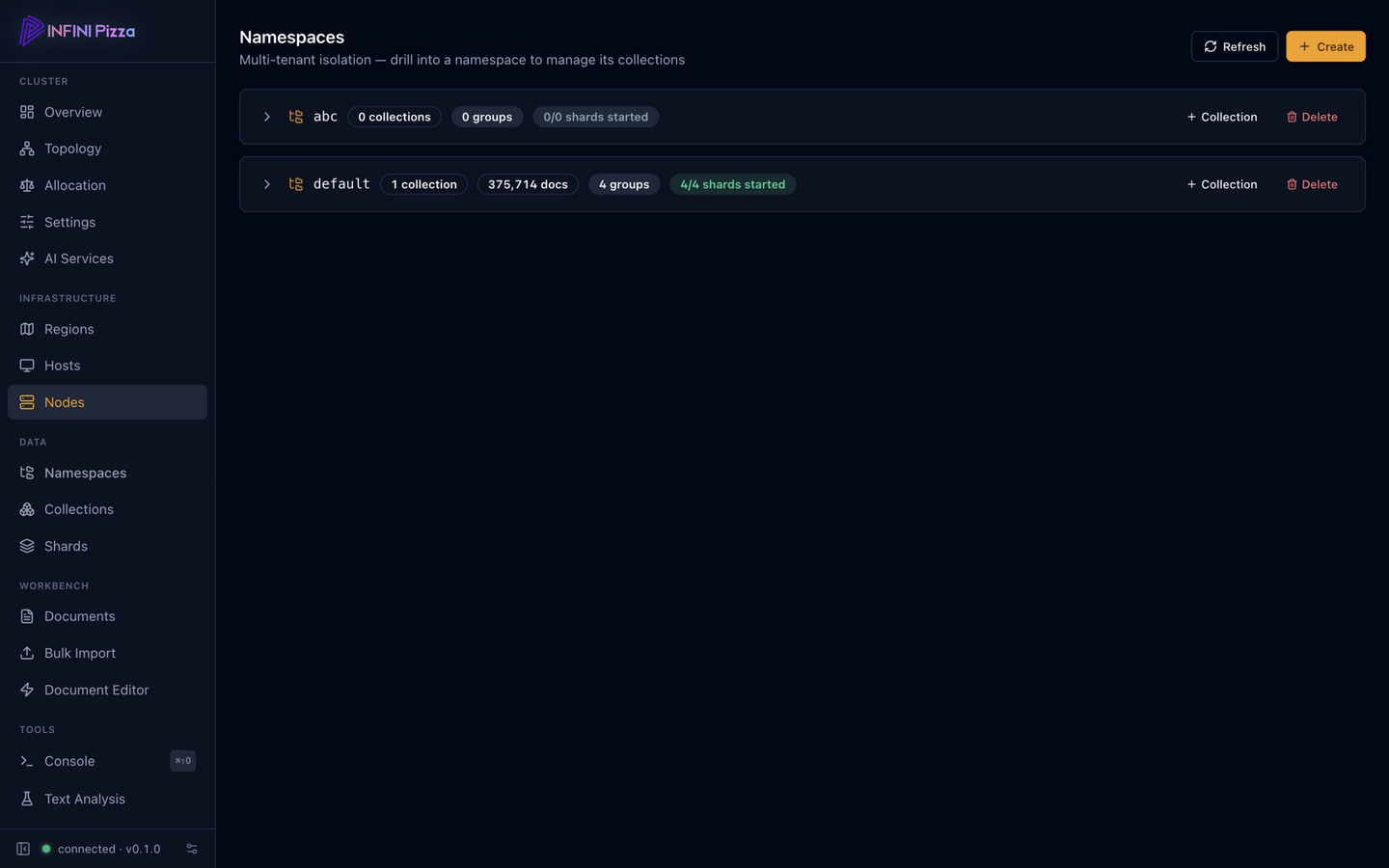Screen dimensions: 1389x868
Task: Delete the abc namespace
Action: (1312, 117)
